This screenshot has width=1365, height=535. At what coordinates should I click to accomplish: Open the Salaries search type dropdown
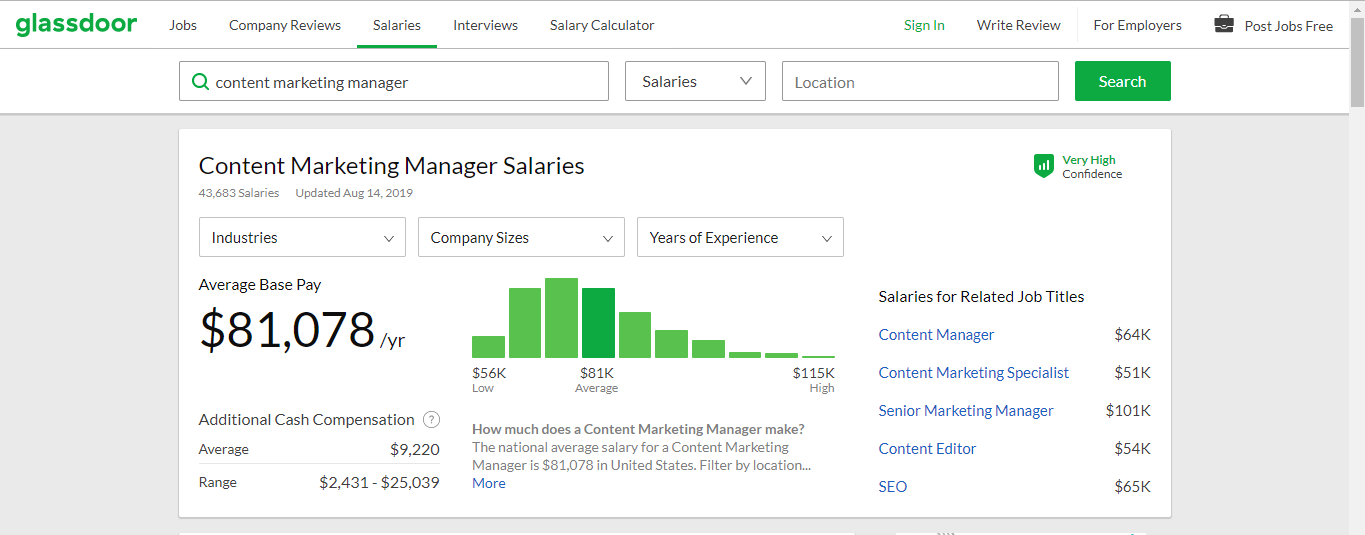pos(695,82)
